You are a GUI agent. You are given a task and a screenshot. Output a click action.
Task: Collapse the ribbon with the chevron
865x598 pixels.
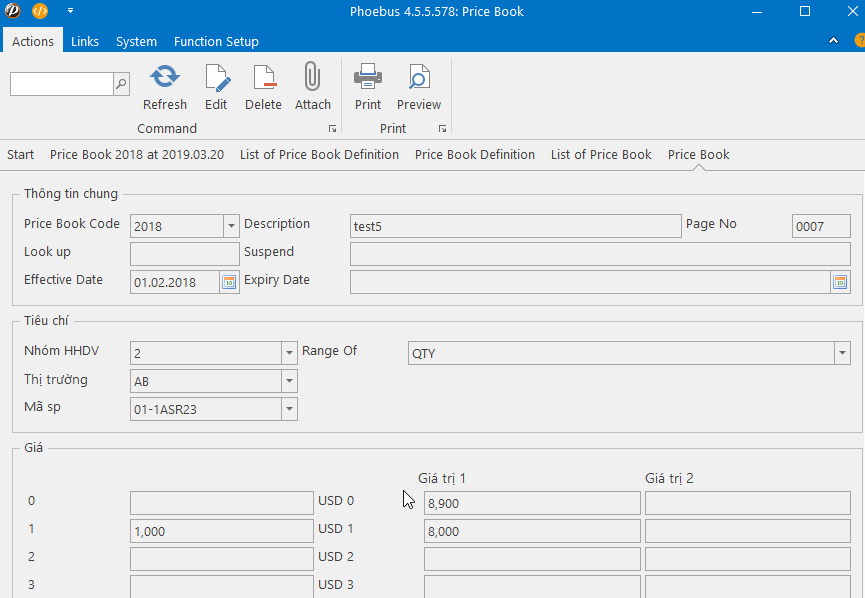point(834,41)
